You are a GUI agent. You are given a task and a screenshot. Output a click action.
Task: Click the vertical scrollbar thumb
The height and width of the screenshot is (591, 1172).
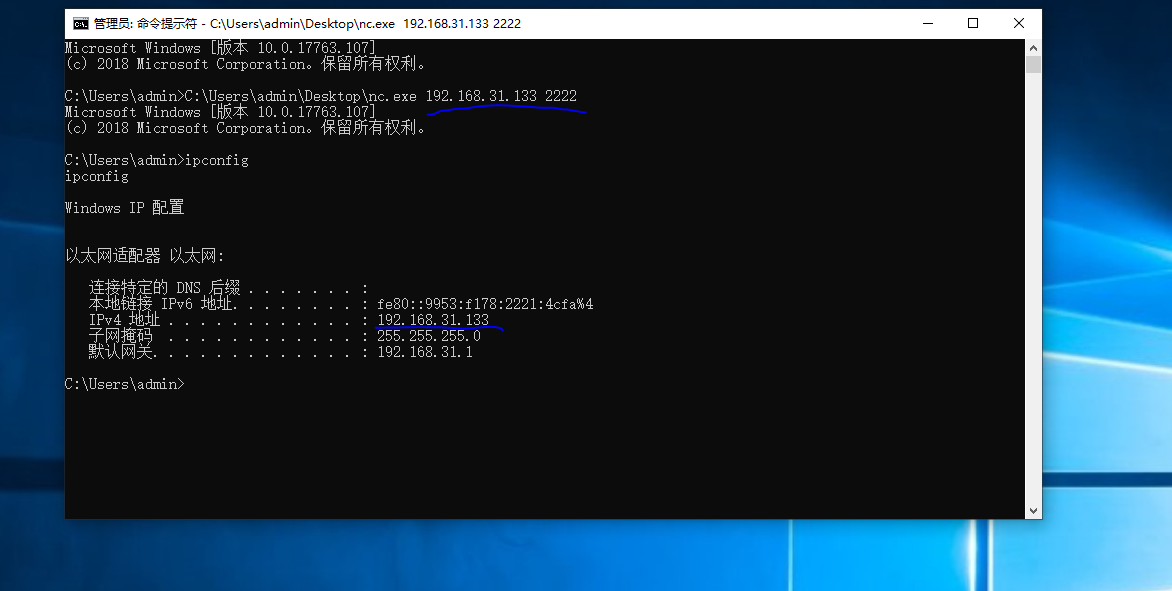point(1033,64)
